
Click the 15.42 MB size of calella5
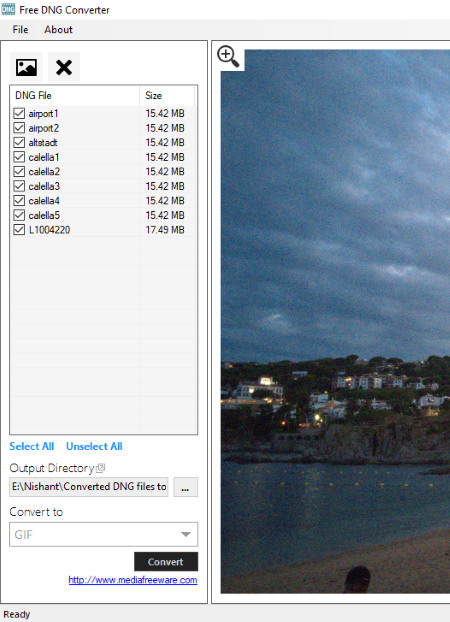(165, 215)
